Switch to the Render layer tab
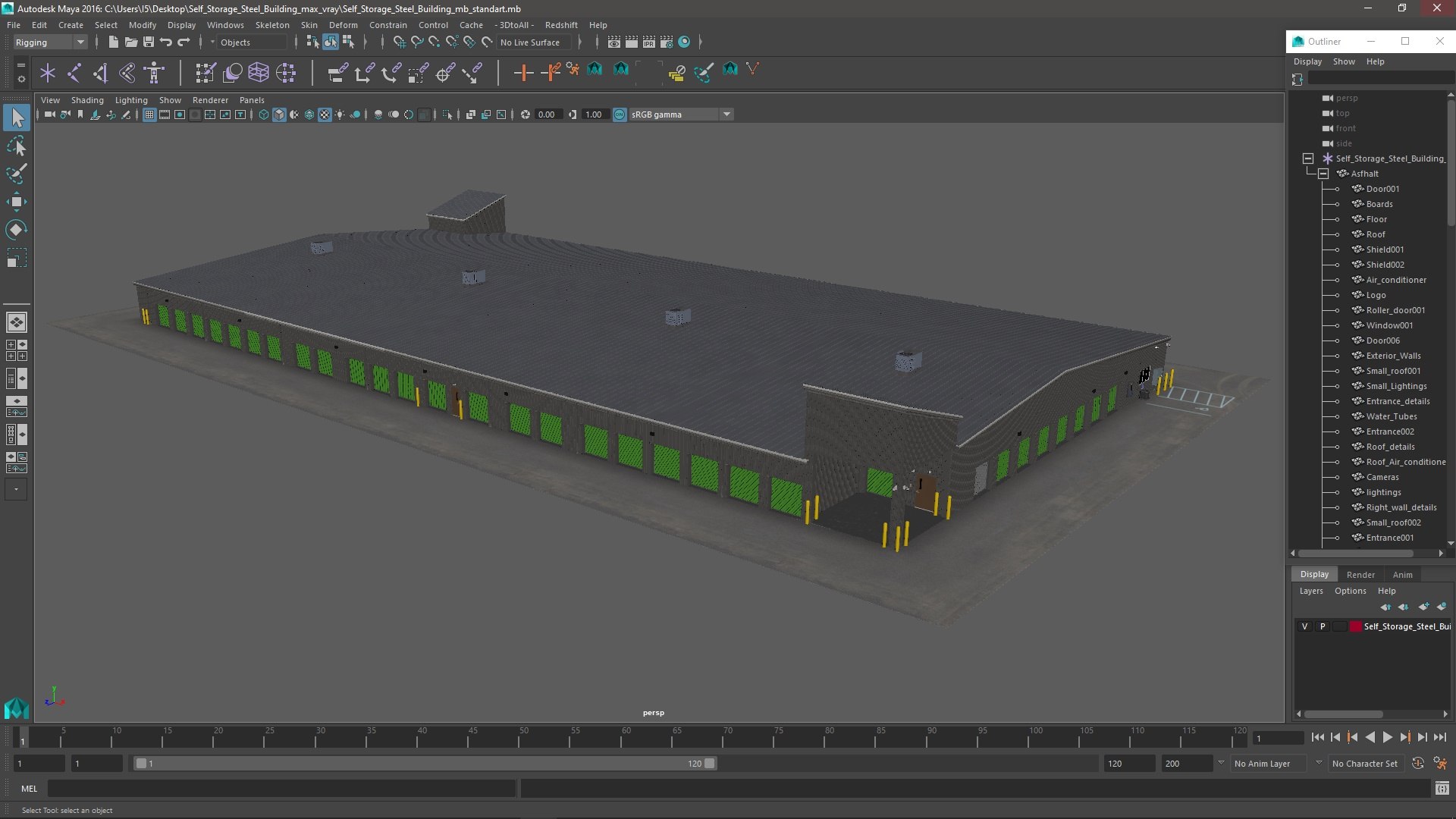 1360,575
